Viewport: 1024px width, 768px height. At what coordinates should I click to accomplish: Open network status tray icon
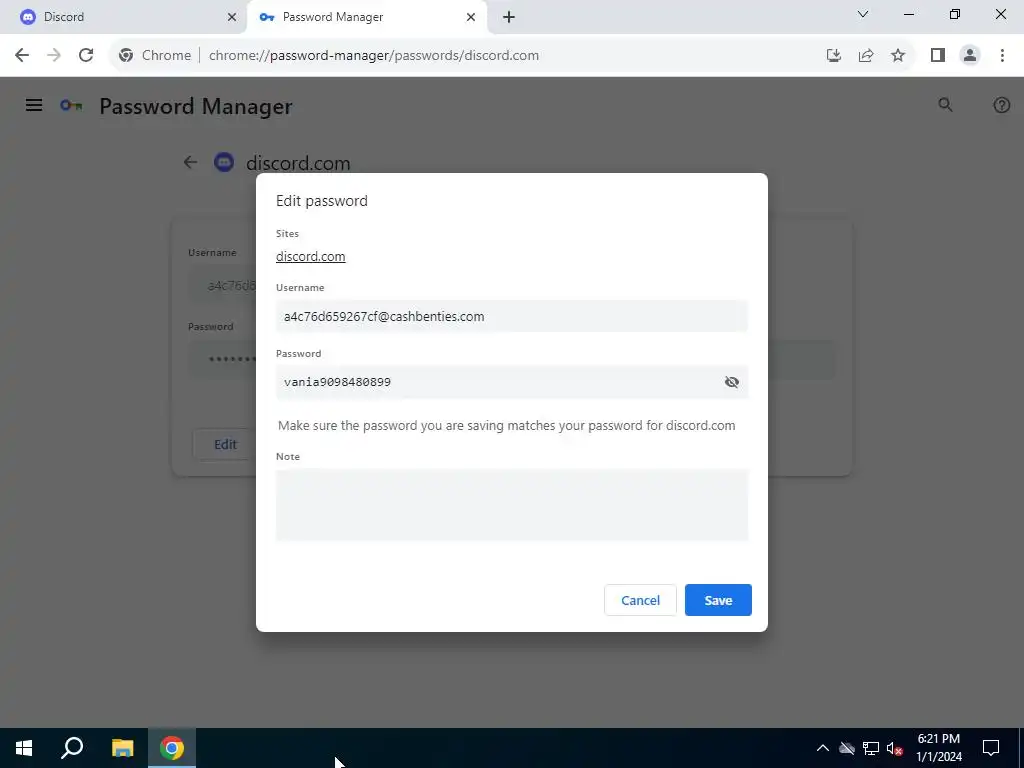click(x=871, y=748)
